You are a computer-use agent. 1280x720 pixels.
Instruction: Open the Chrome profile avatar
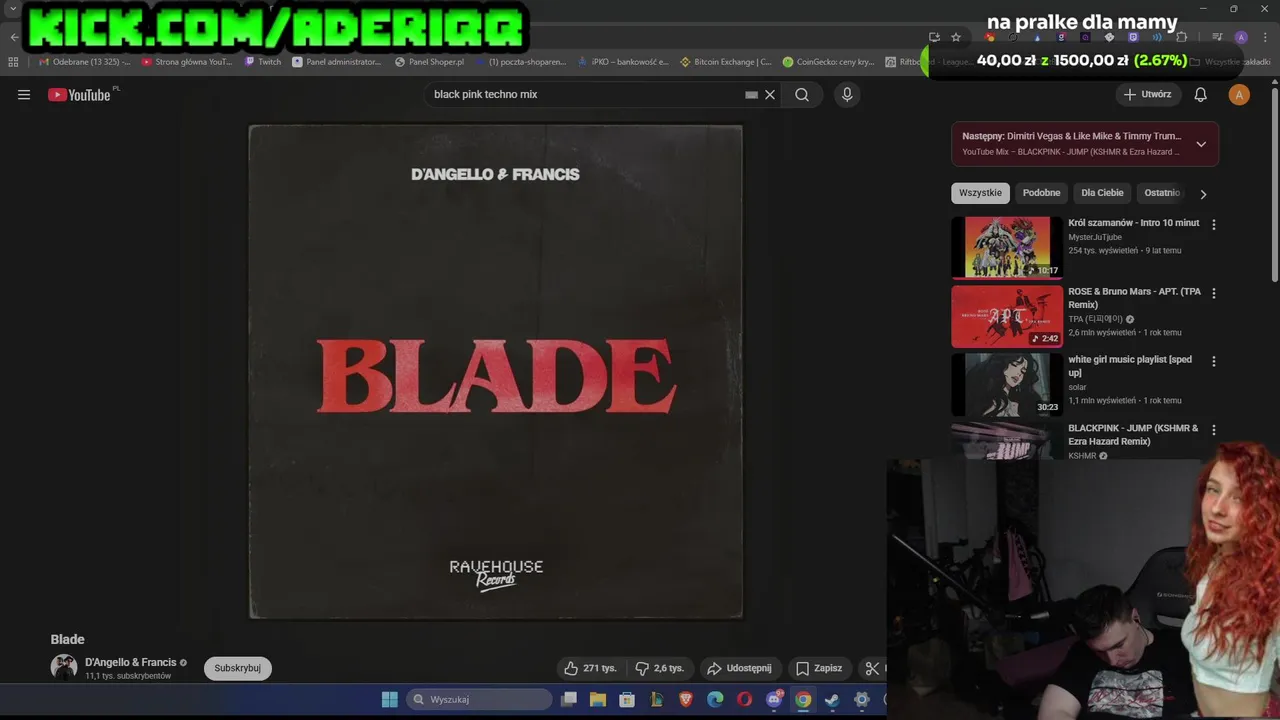click(1241, 37)
